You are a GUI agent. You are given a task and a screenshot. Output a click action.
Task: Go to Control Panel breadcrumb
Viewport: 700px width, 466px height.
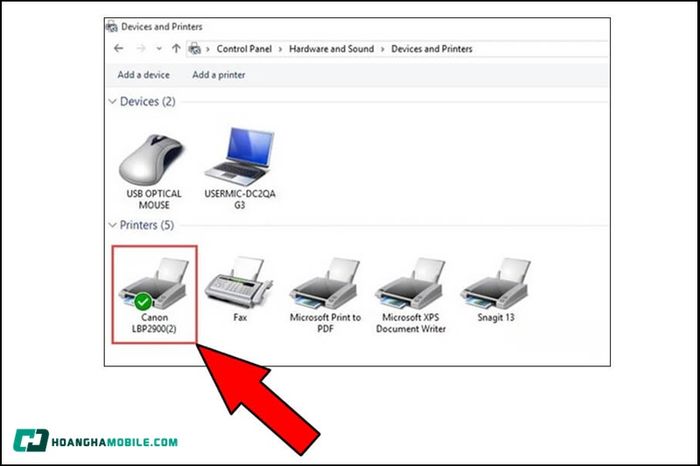click(244, 49)
